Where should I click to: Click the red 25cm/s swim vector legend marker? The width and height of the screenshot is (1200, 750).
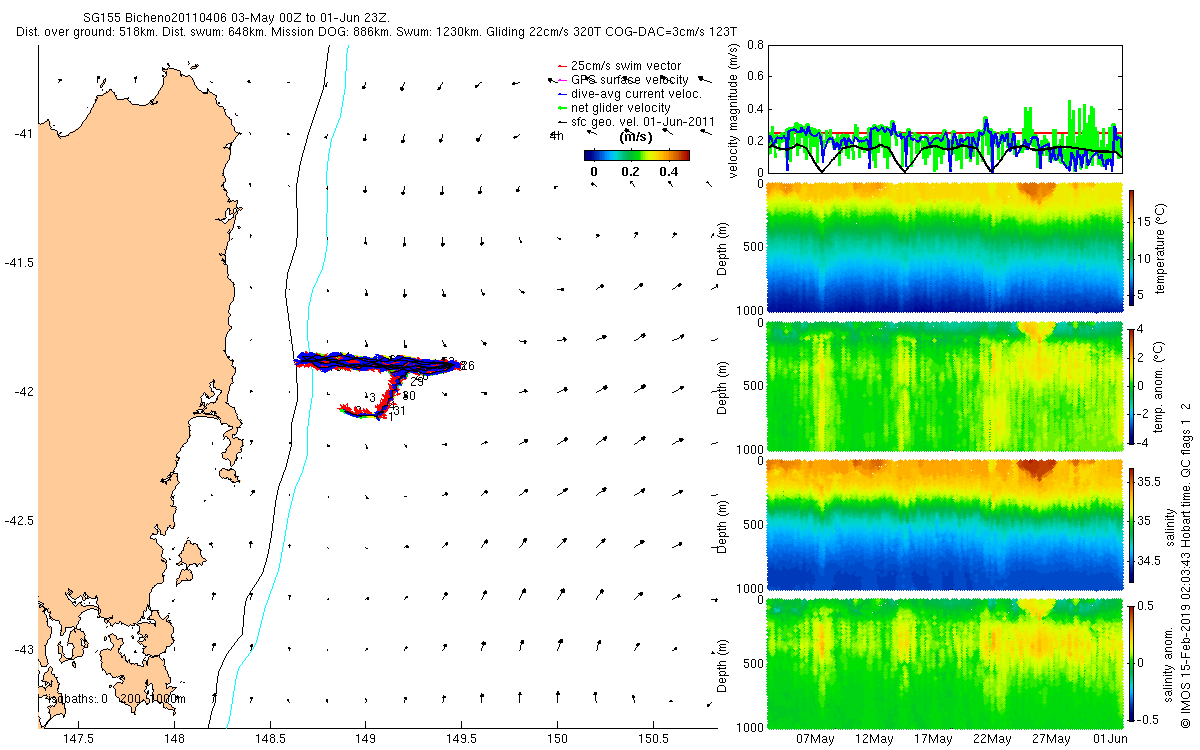[x=561, y=66]
